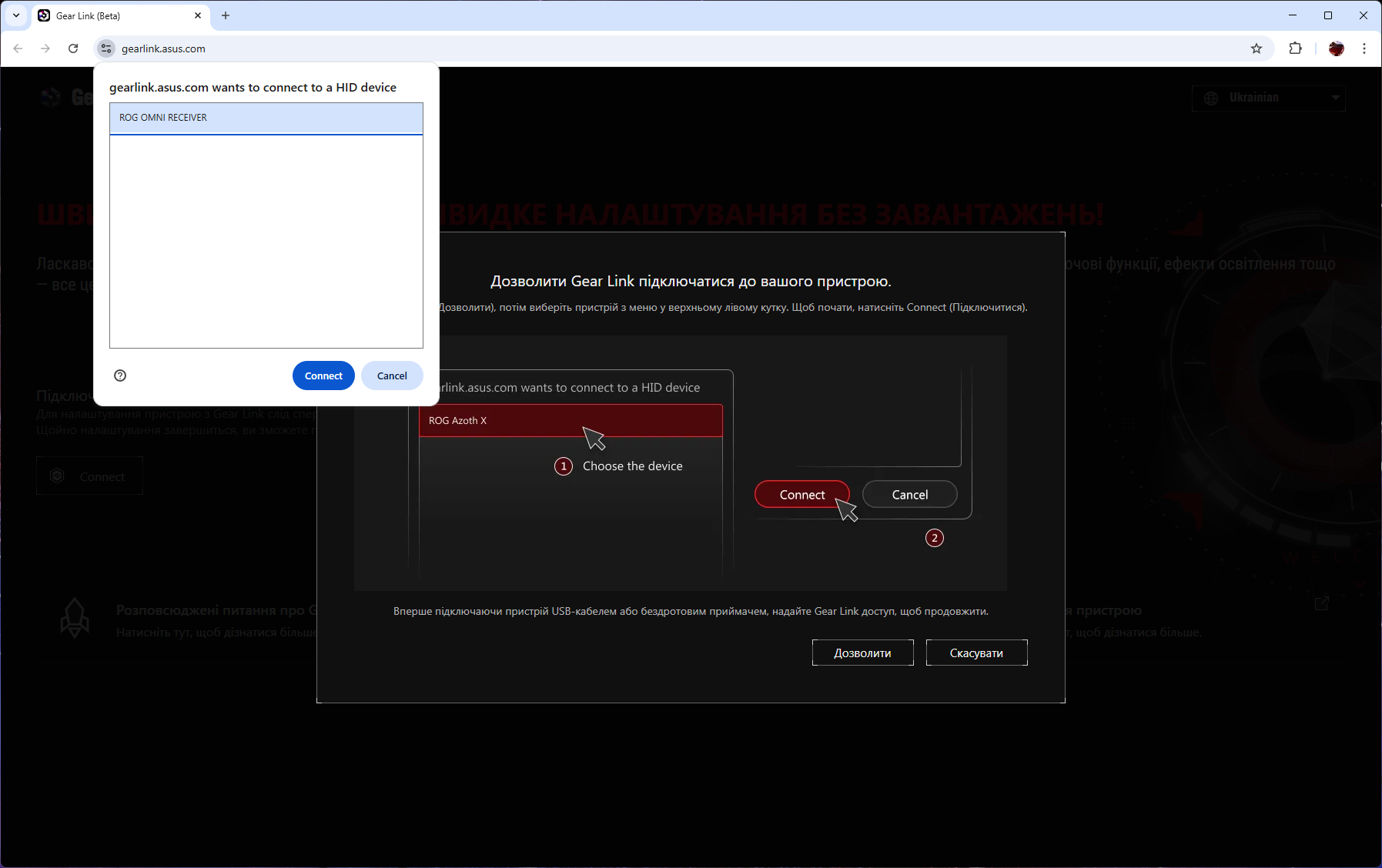Open Chrome's tab search chevron
Screen dimensions: 1382x868
16,15
